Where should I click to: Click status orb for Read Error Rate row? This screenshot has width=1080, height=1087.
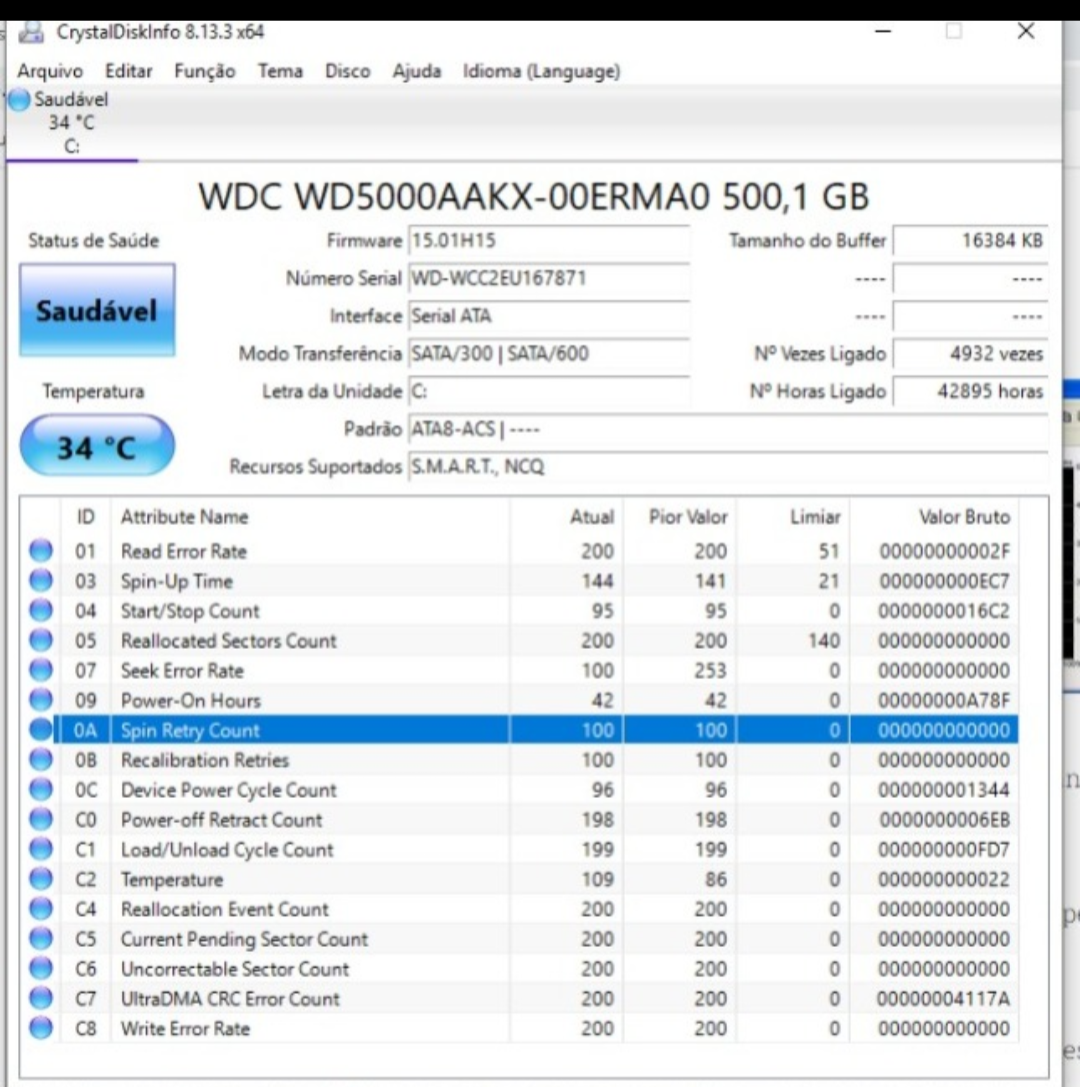41,551
